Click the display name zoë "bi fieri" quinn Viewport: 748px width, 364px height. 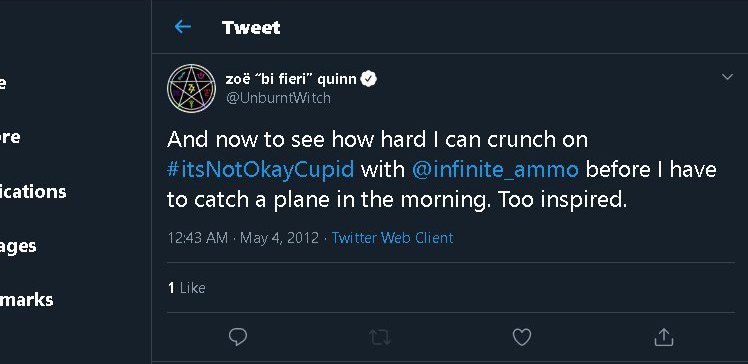[291, 78]
